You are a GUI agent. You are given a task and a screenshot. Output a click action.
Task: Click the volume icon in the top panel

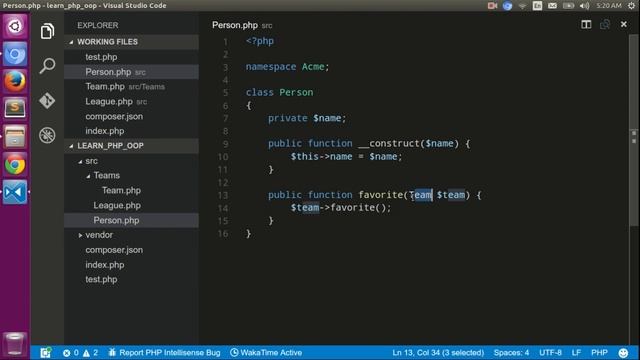(584, 5)
